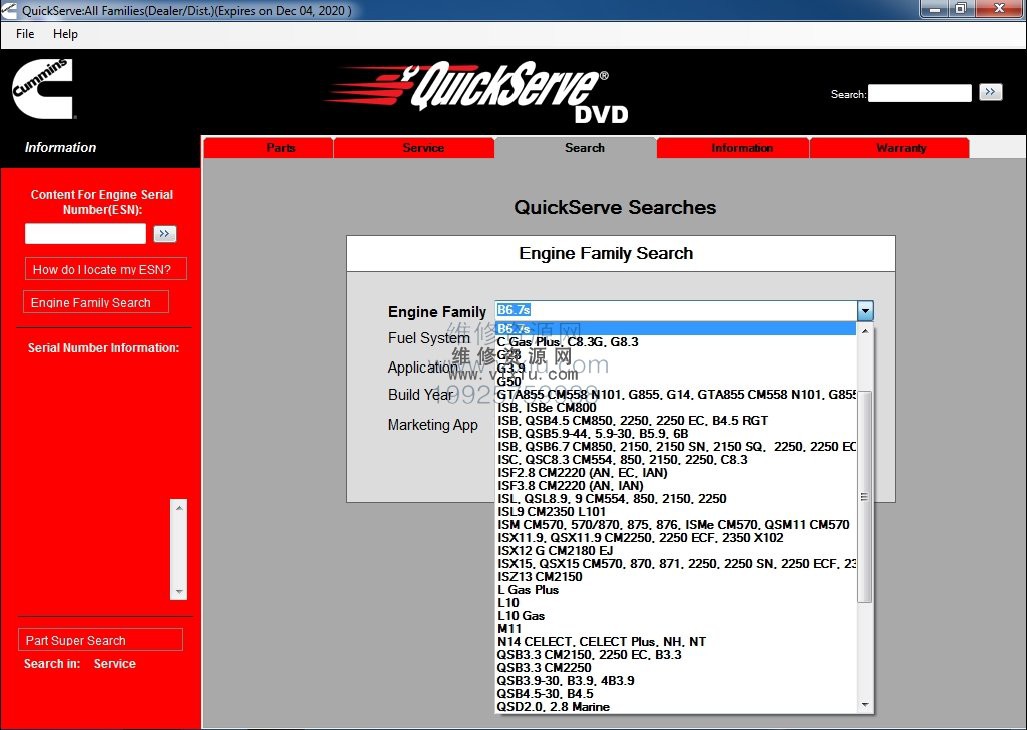The height and width of the screenshot is (730, 1027).
Task: Click the Part Super Search button
Action: [x=100, y=640]
